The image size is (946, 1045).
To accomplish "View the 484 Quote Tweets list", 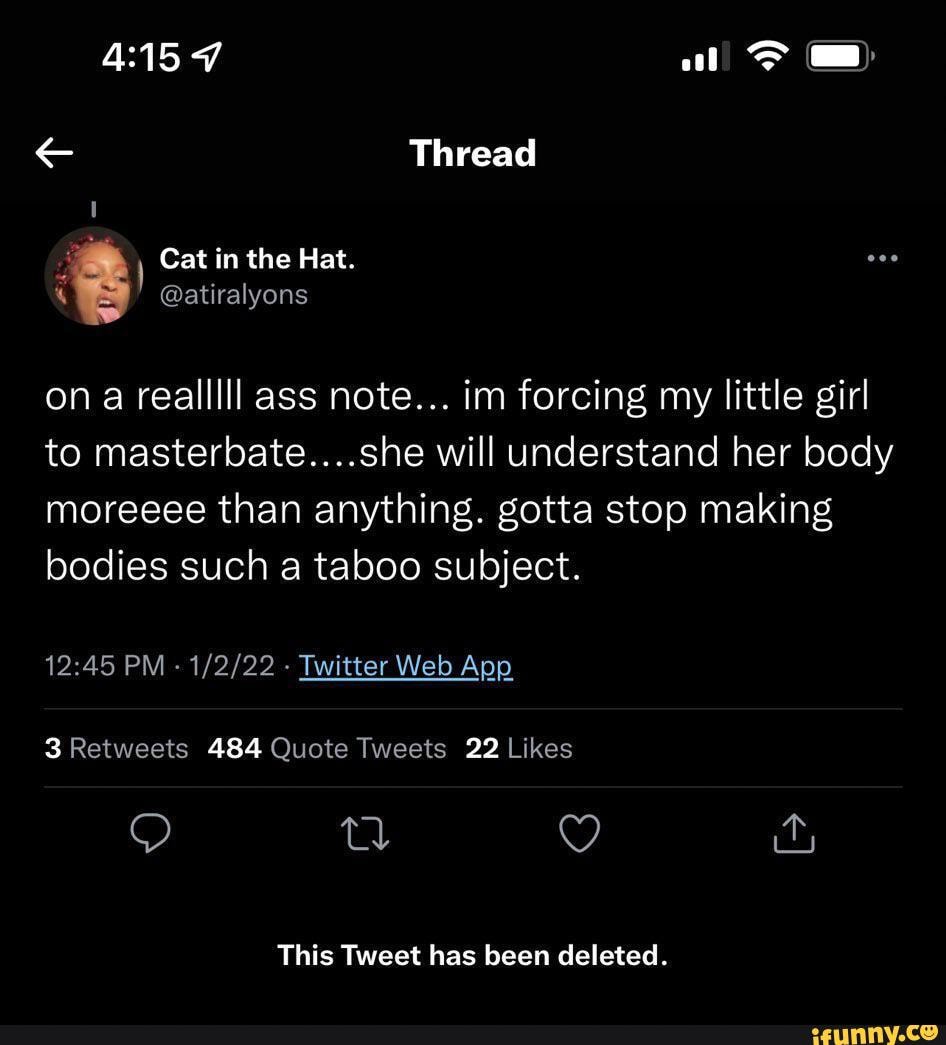I will [x=327, y=748].
